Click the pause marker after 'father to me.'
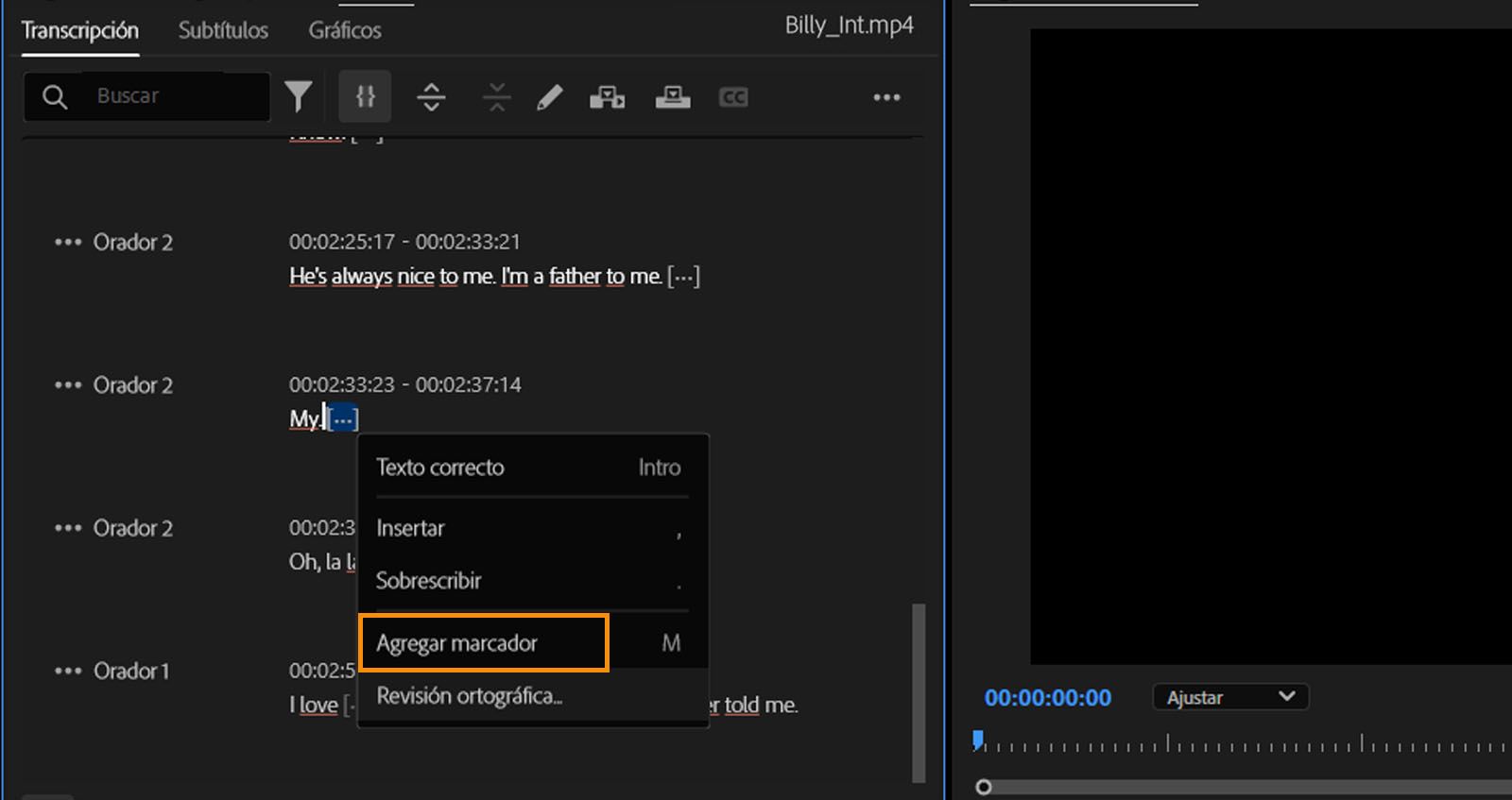1512x800 pixels. (683, 276)
